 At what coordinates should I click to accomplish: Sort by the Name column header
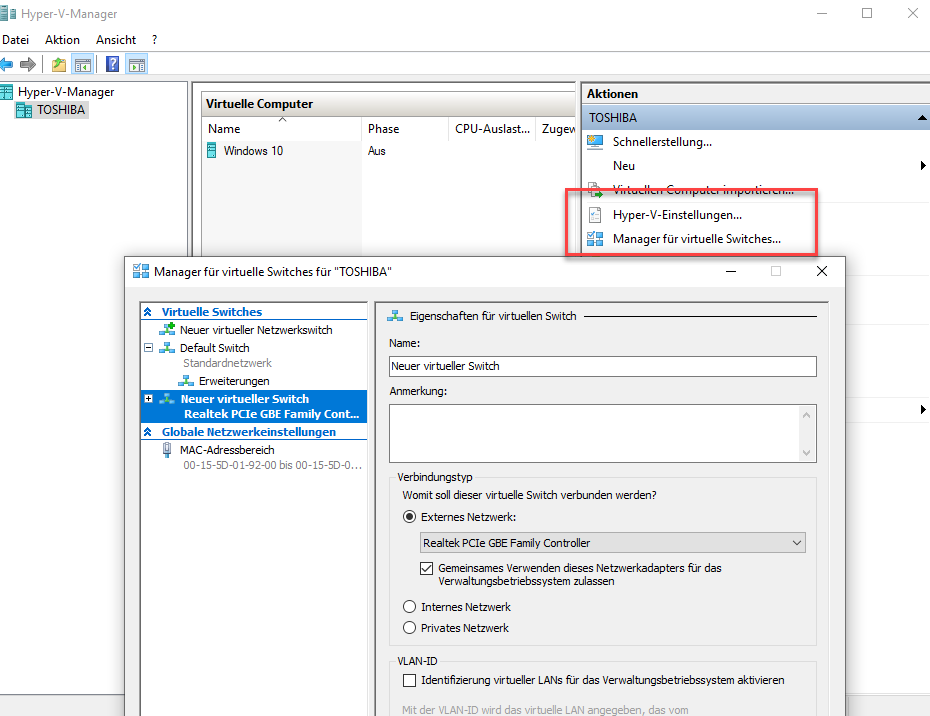point(281,129)
